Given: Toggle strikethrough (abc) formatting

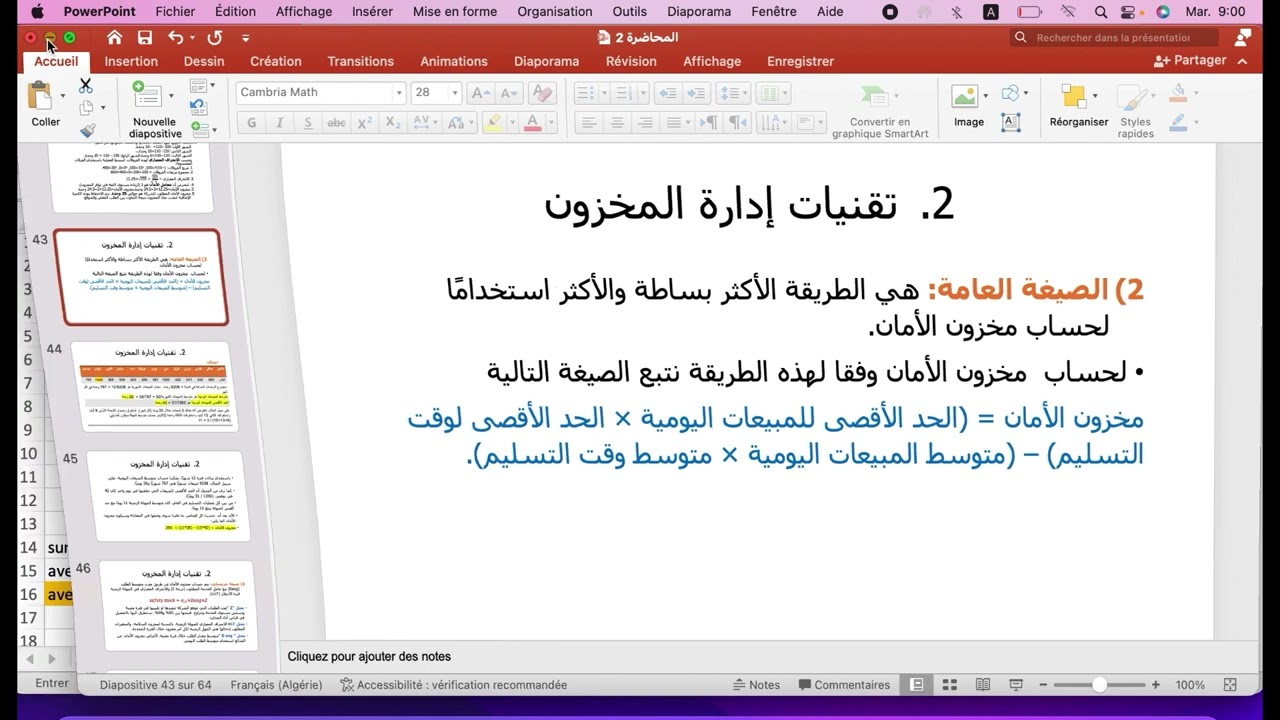Looking at the screenshot, I should (337, 123).
